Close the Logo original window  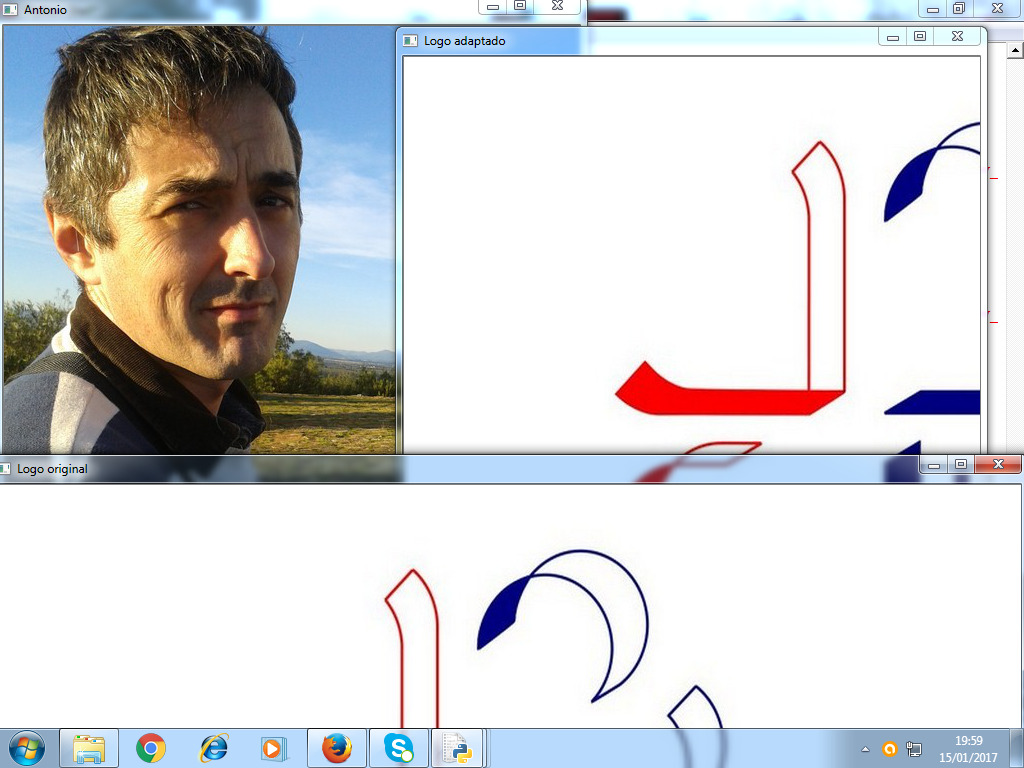click(998, 464)
